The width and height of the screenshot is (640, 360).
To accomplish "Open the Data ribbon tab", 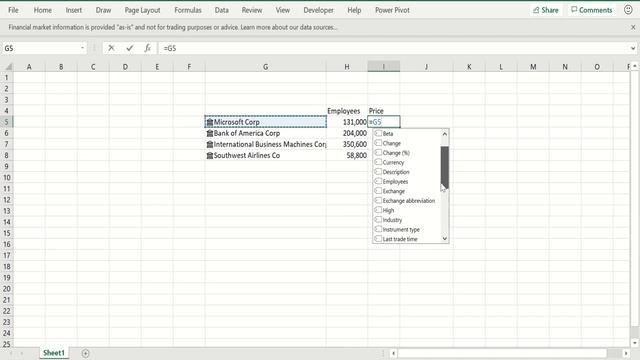I will click(222, 10).
